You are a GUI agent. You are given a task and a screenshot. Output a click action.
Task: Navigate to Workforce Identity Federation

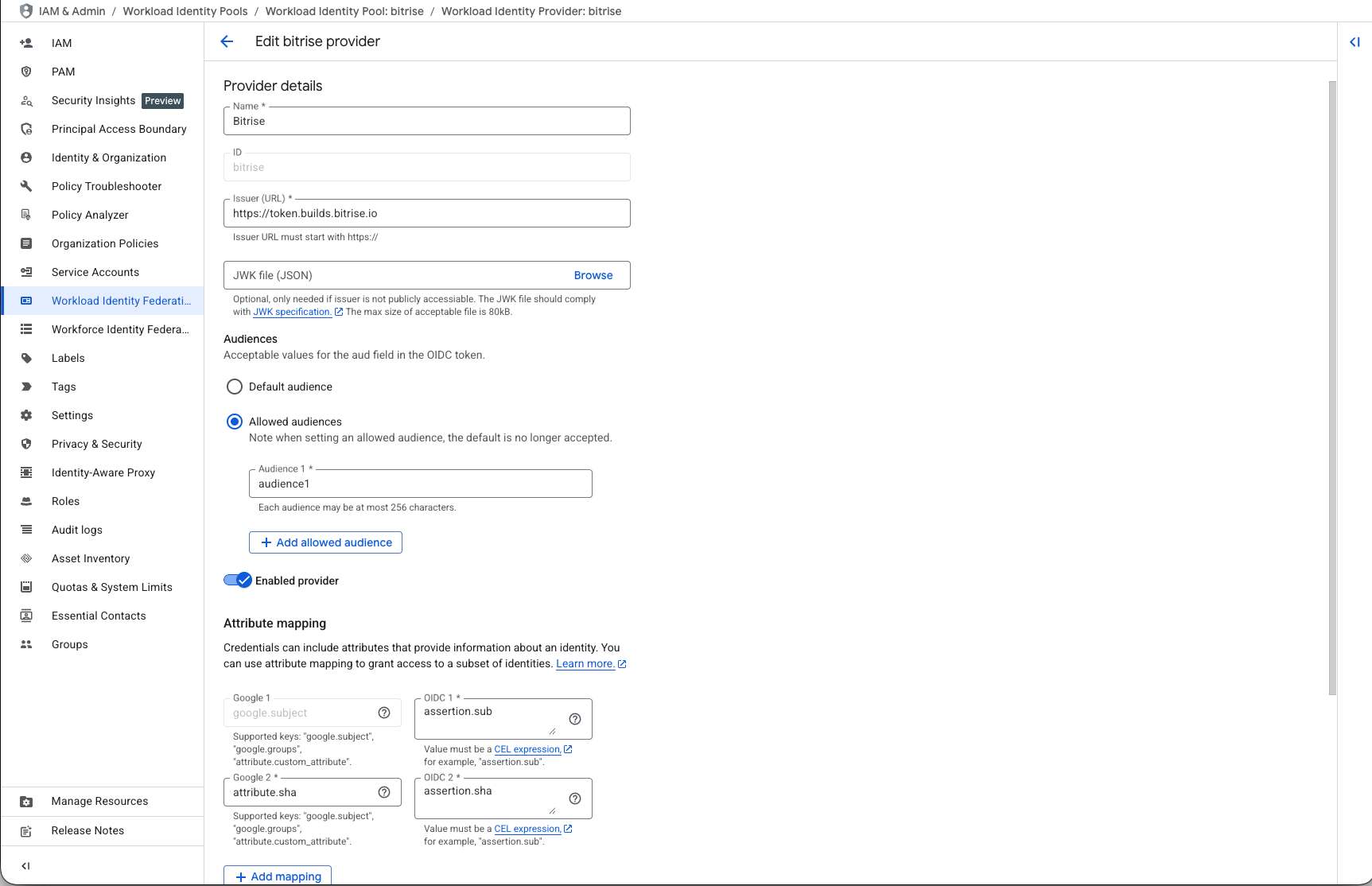click(x=119, y=329)
